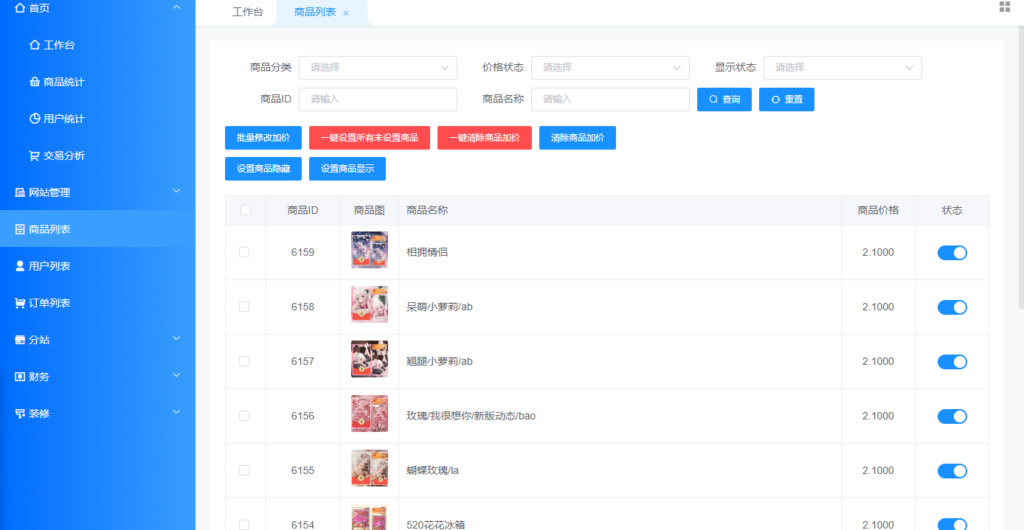This screenshot has width=1024, height=530.
Task: Click the home icon beside 首页
Action: [x=20, y=8]
